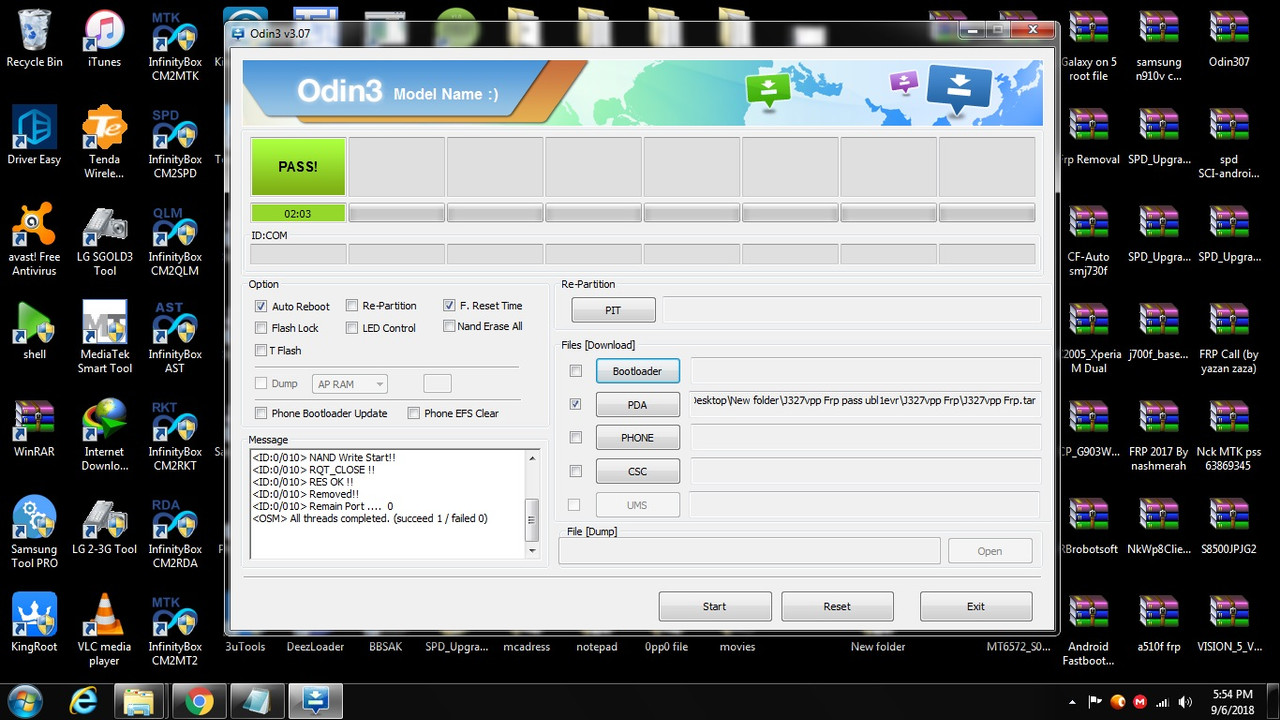
Task: Select the InfinityBox CM2QLM shortcut
Action: pos(175,241)
